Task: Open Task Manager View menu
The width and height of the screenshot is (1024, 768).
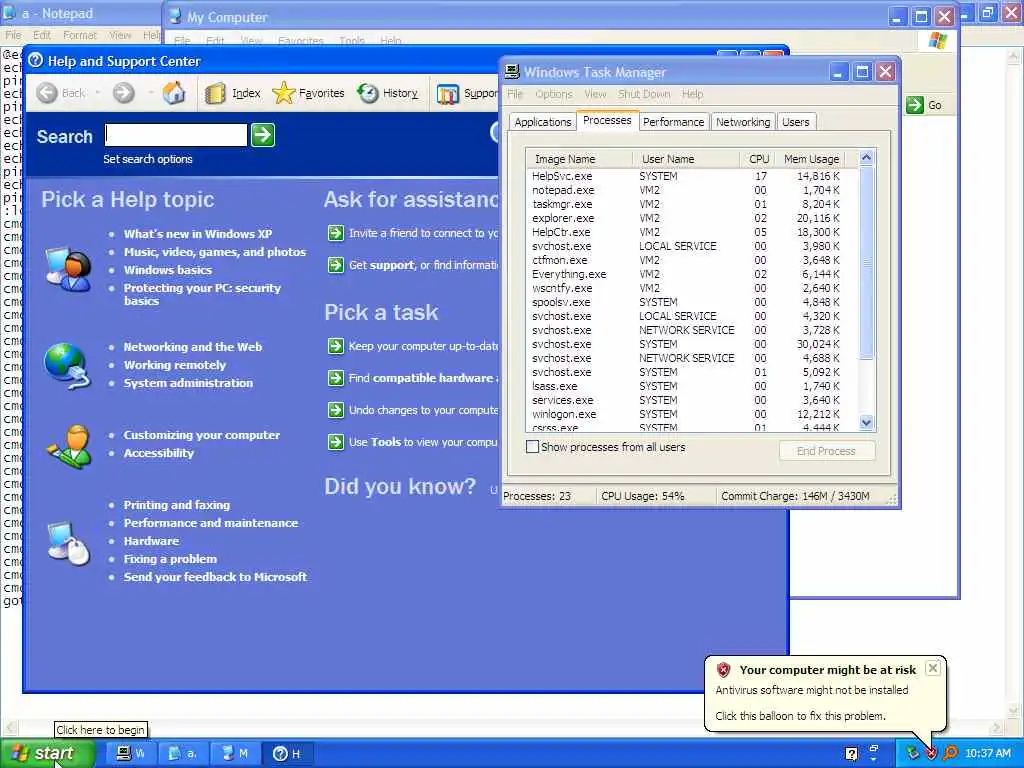Action: pyautogui.click(x=595, y=94)
